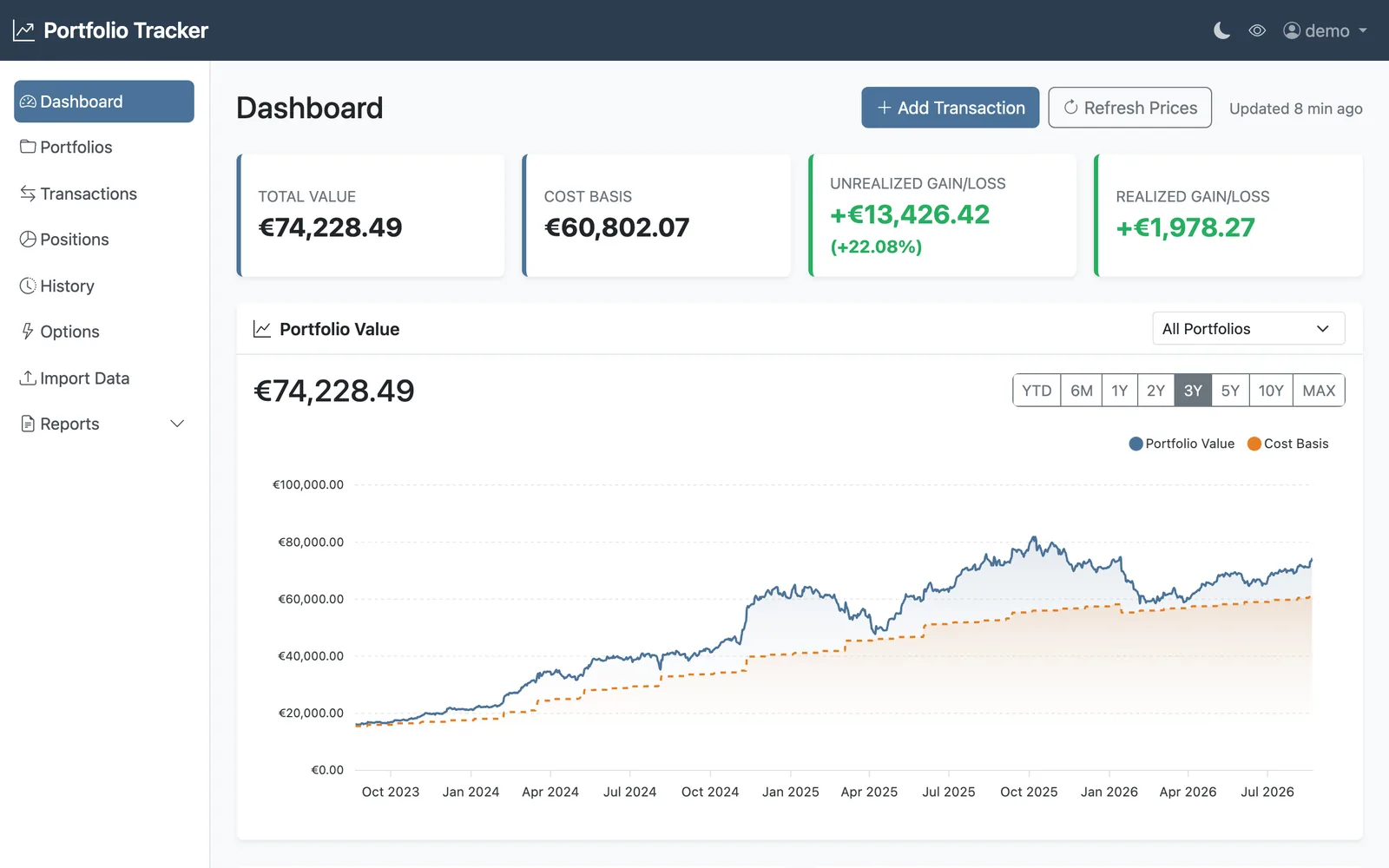This screenshot has height=868, width=1389.
Task: Open Import Data in the sidebar
Action: pos(104,378)
